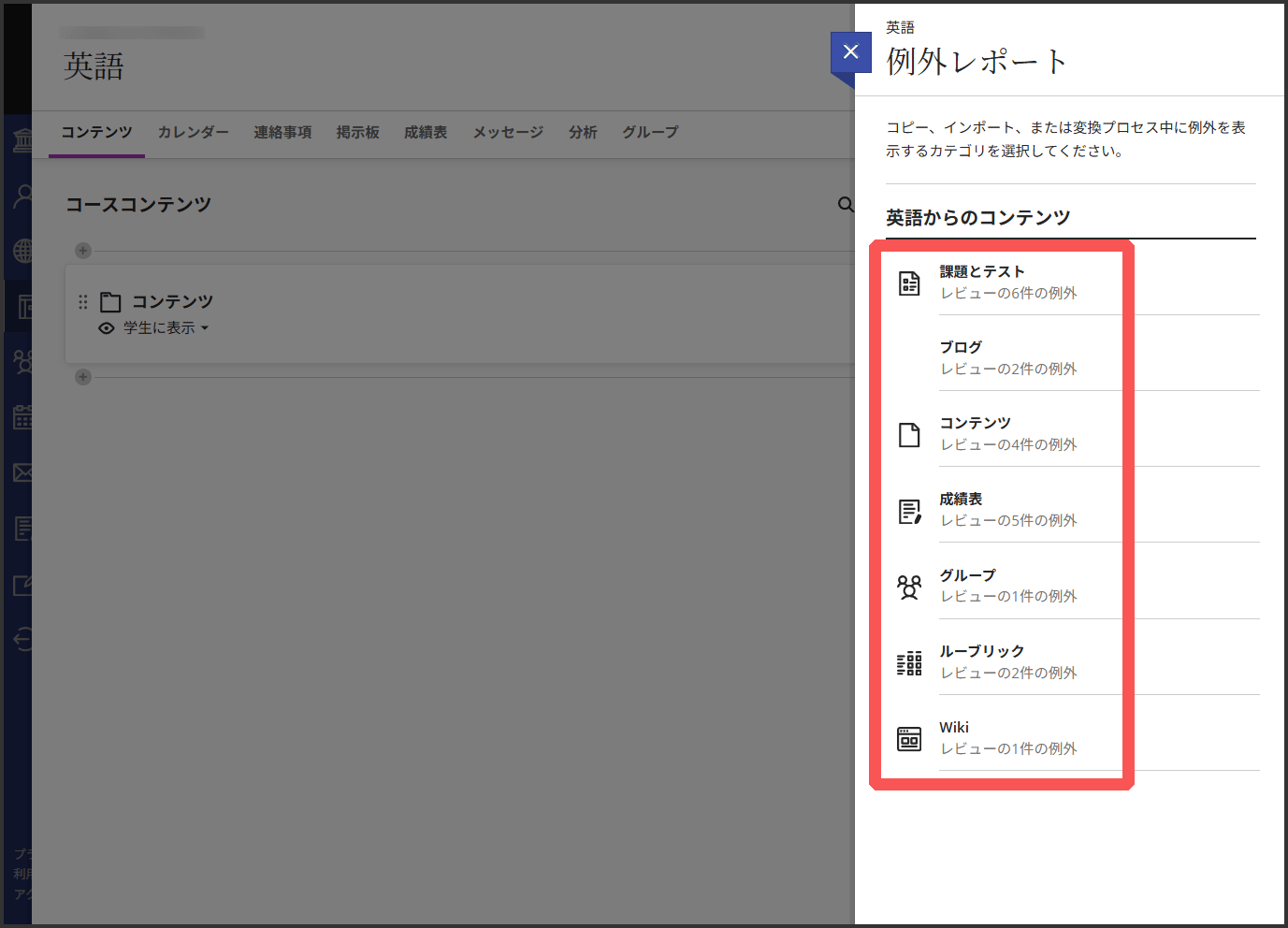Open the 課題とテスト exceptions entry
This screenshot has width=1288, height=928.
point(1007,282)
